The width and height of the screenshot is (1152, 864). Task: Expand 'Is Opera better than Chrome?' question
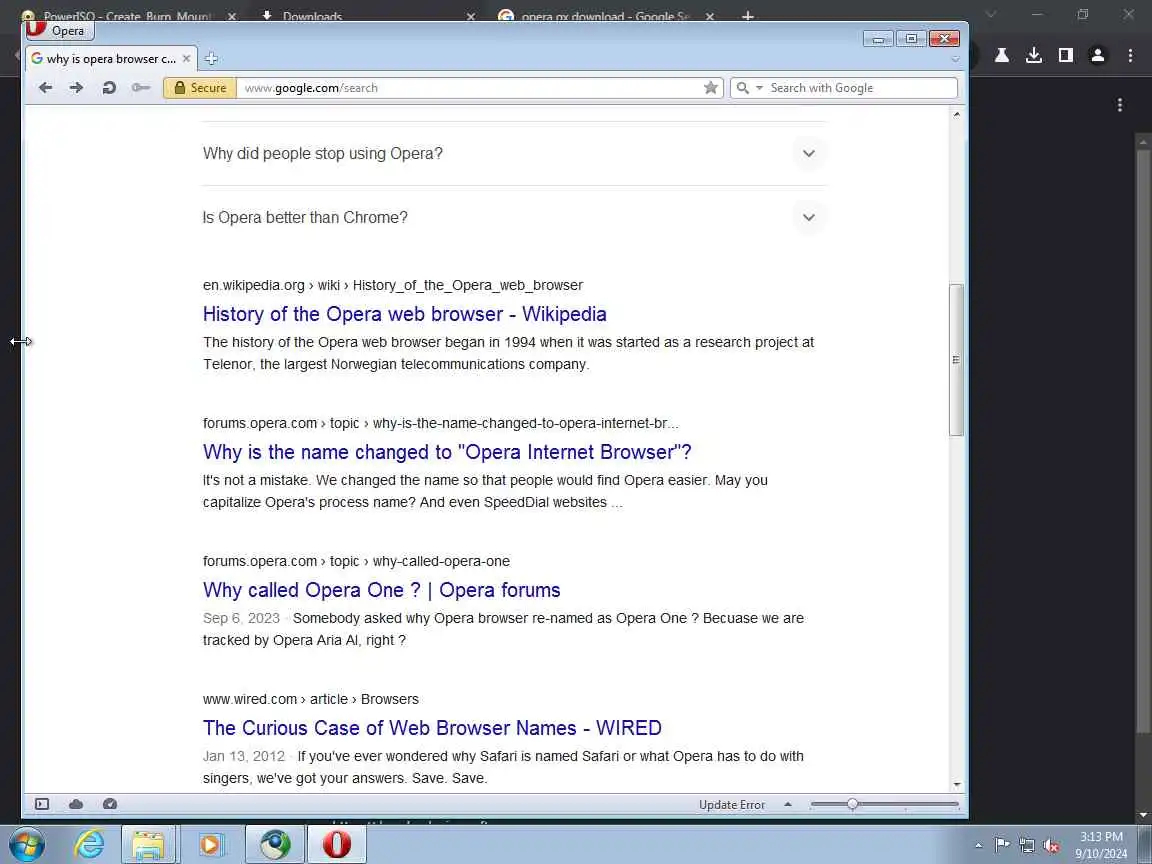click(x=514, y=217)
